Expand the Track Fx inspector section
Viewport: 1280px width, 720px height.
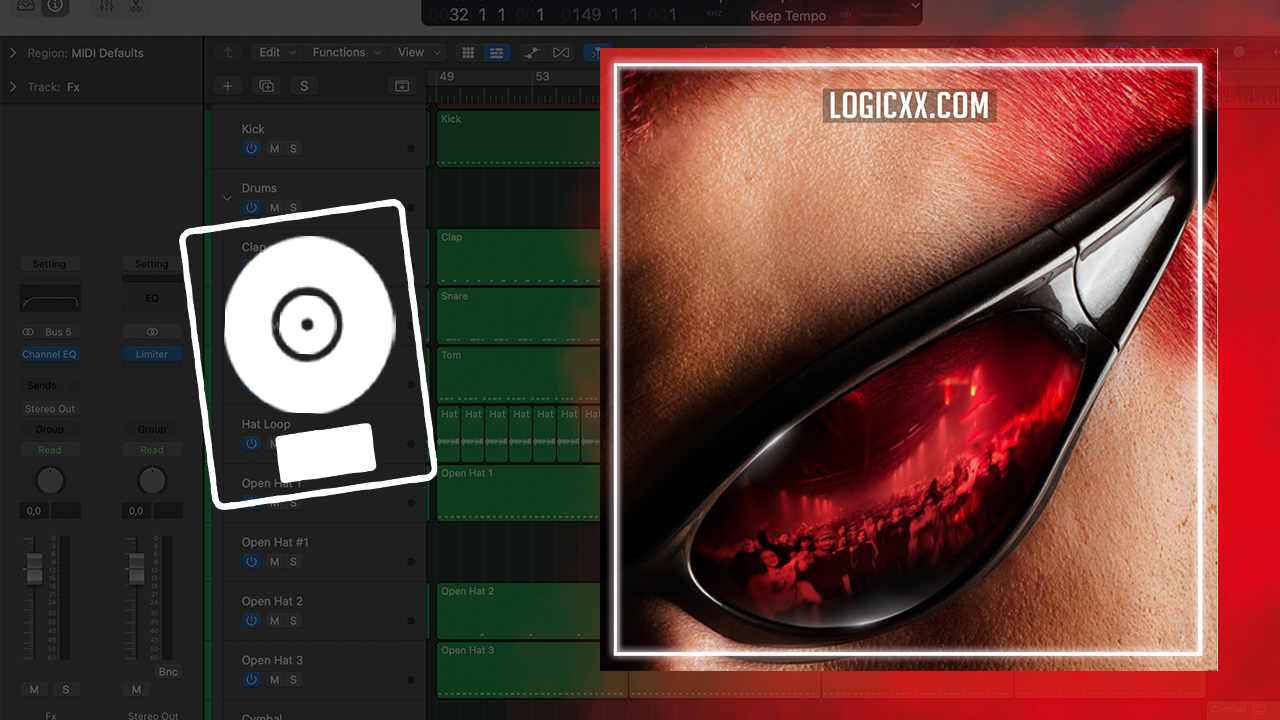(x=13, y=87)
